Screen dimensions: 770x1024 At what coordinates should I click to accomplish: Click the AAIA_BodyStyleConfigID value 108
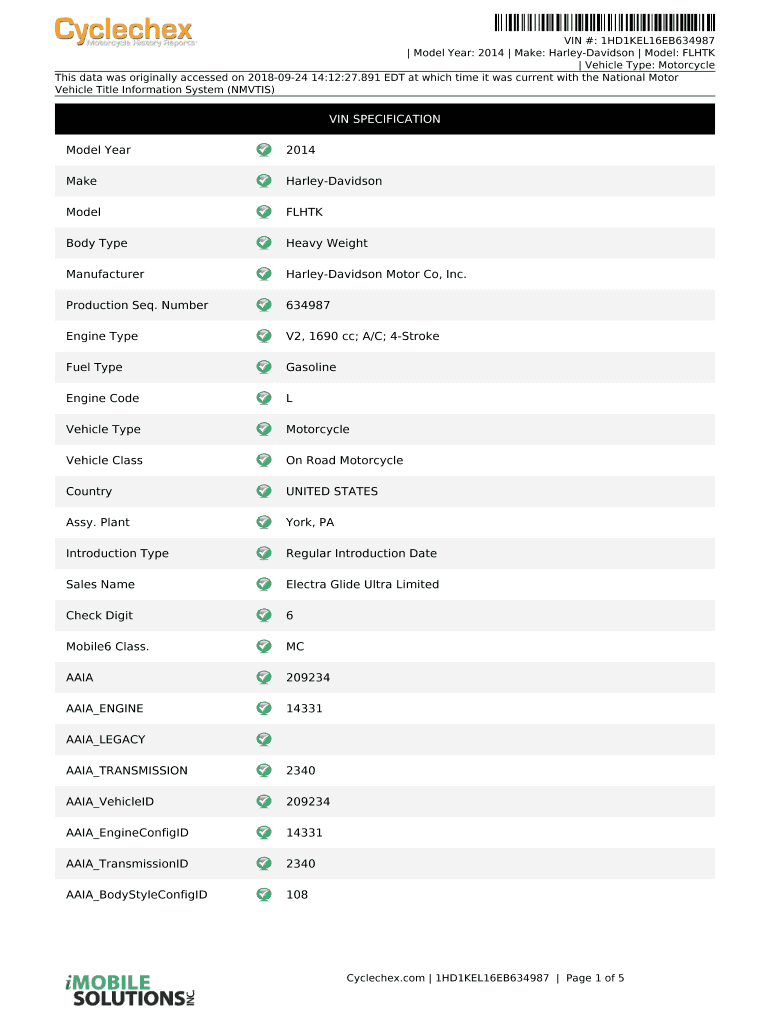[x=297, y=894]
